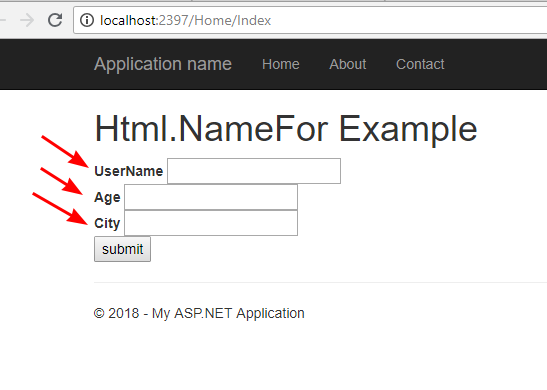Click the Application name brand link
547x390 pixels.
(x=163, y=64)
